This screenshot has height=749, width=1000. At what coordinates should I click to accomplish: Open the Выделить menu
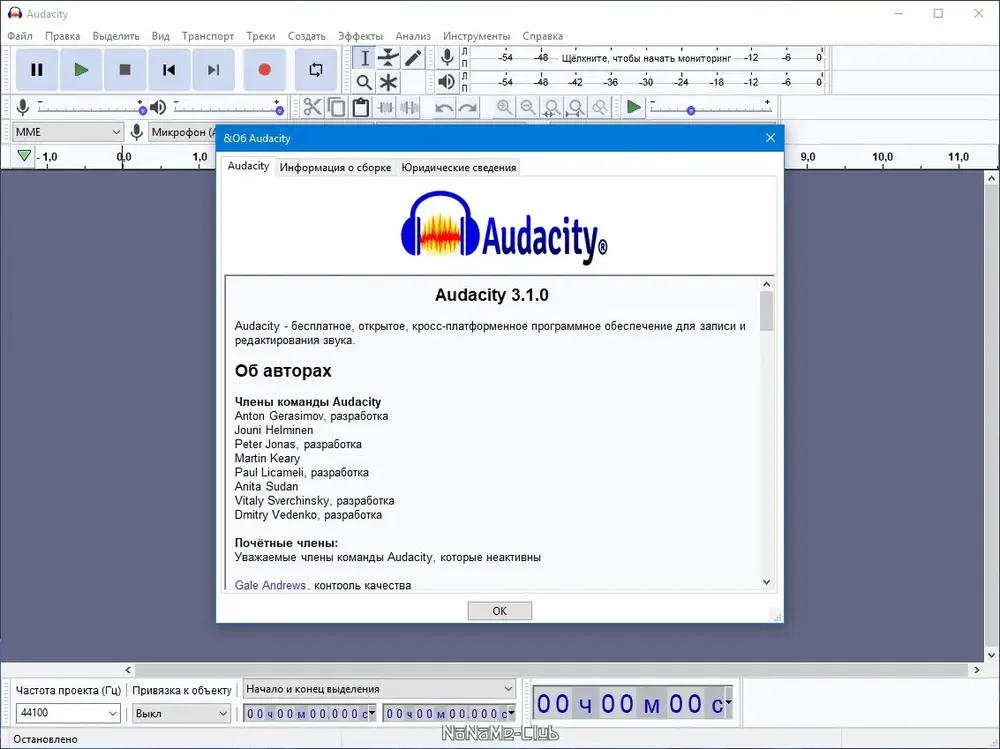pos(115,36)
